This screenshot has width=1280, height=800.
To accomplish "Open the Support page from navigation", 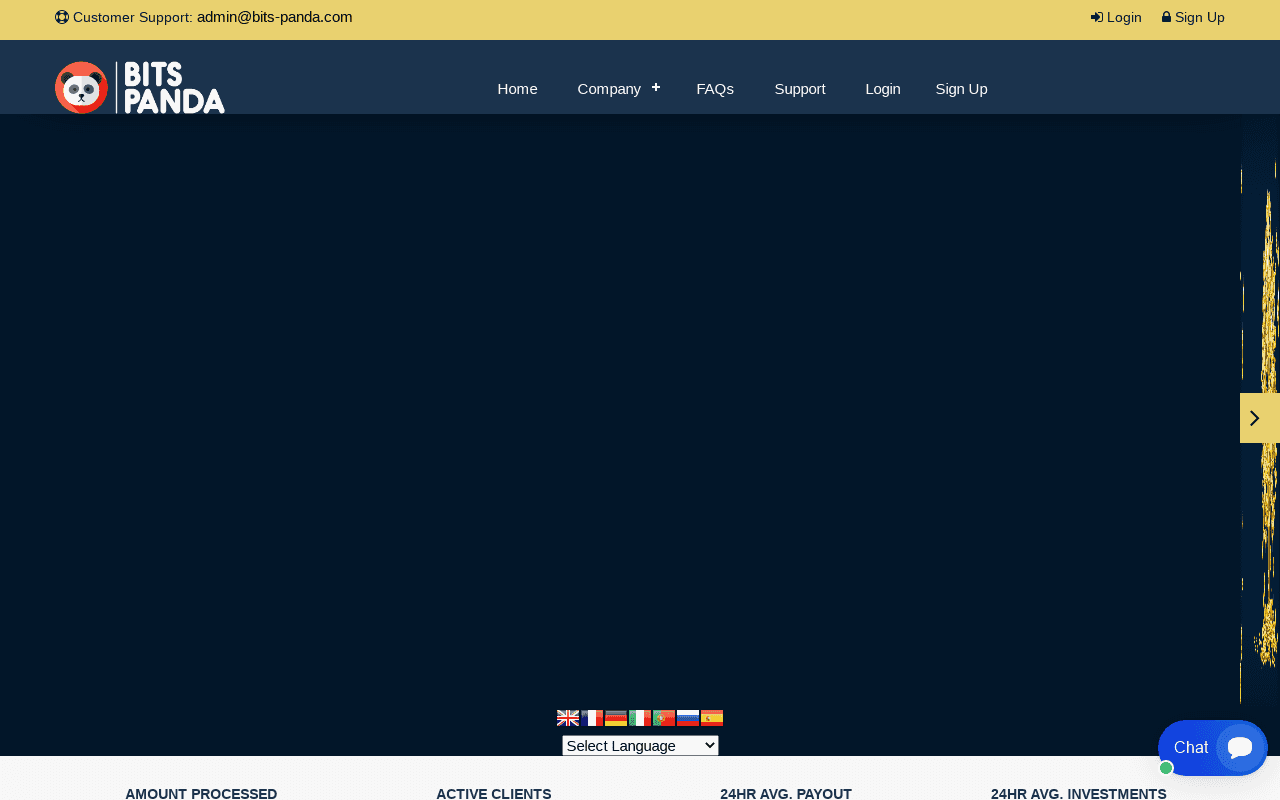I will click(799, 89).
